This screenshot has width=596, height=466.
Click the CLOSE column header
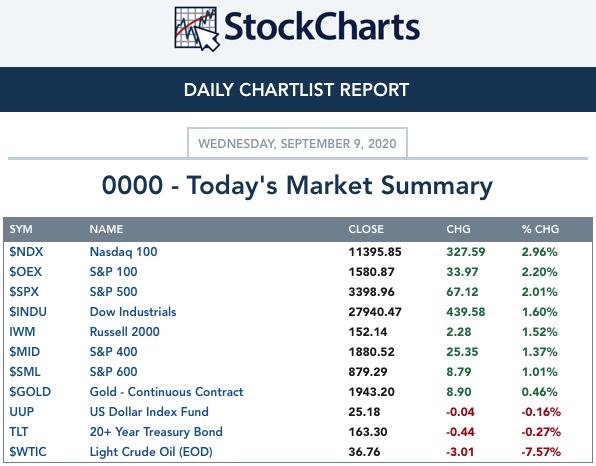[366, 229]
